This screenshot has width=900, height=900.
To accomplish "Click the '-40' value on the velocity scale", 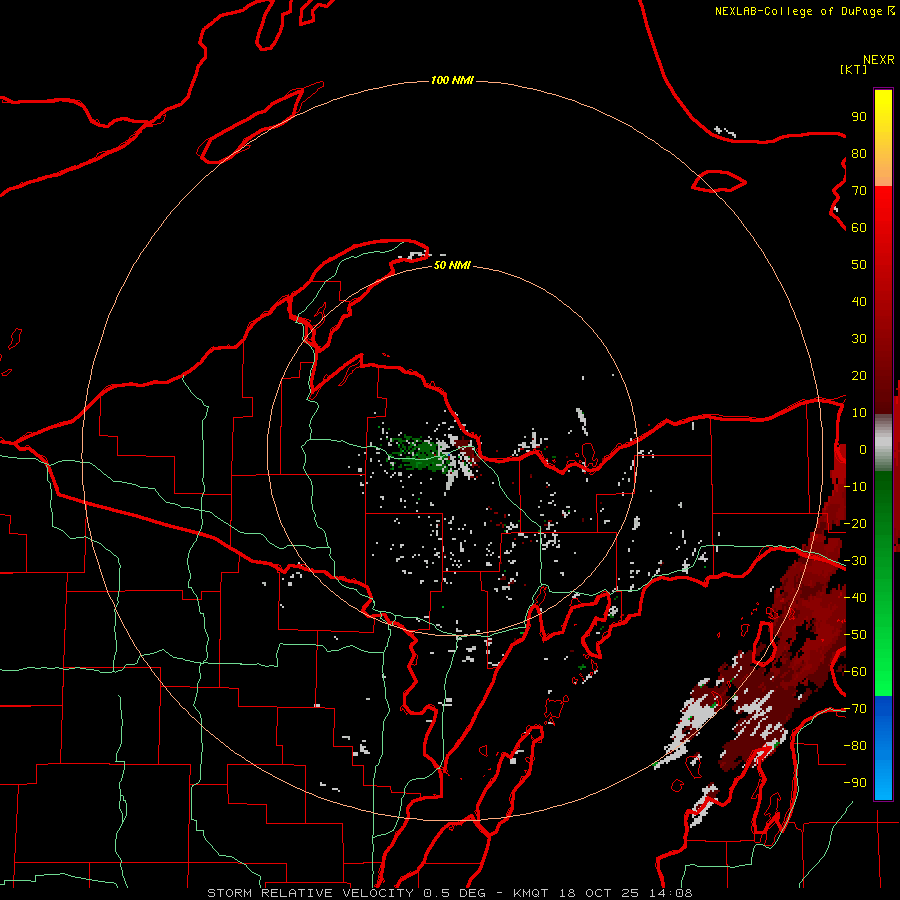I will 855,598.
